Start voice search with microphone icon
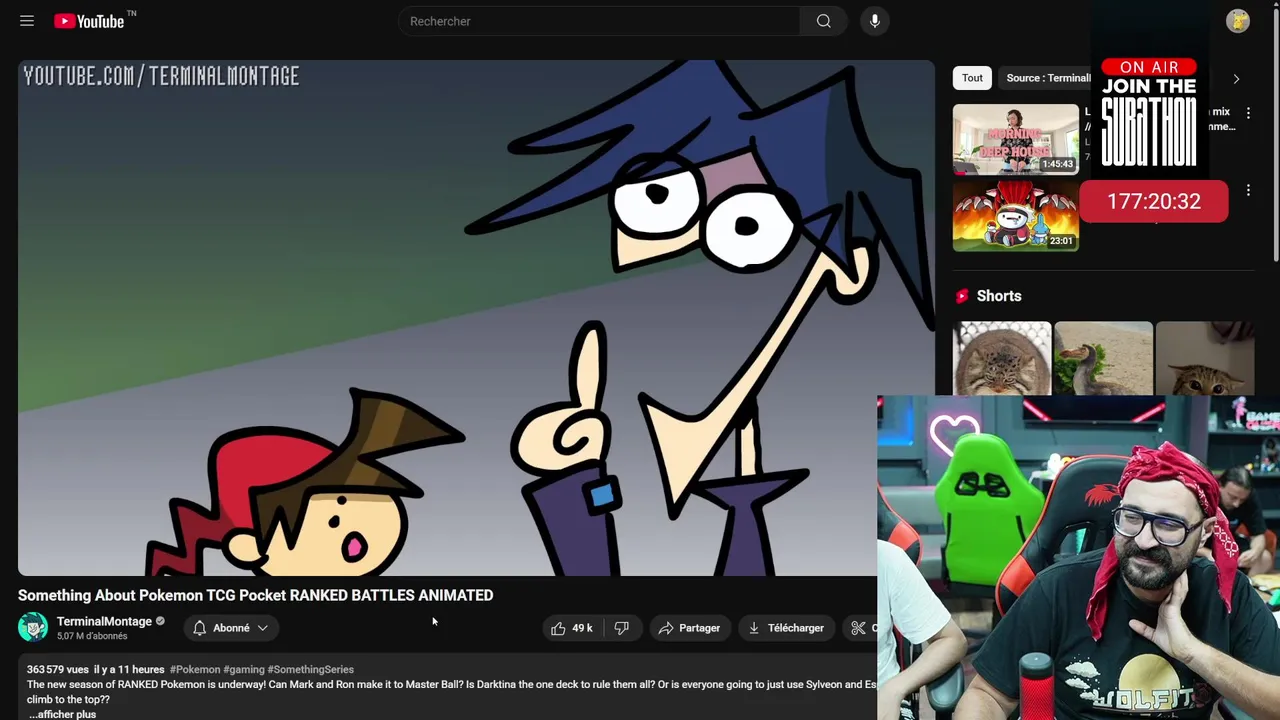Screen dimensions: 1280x720 874,21
